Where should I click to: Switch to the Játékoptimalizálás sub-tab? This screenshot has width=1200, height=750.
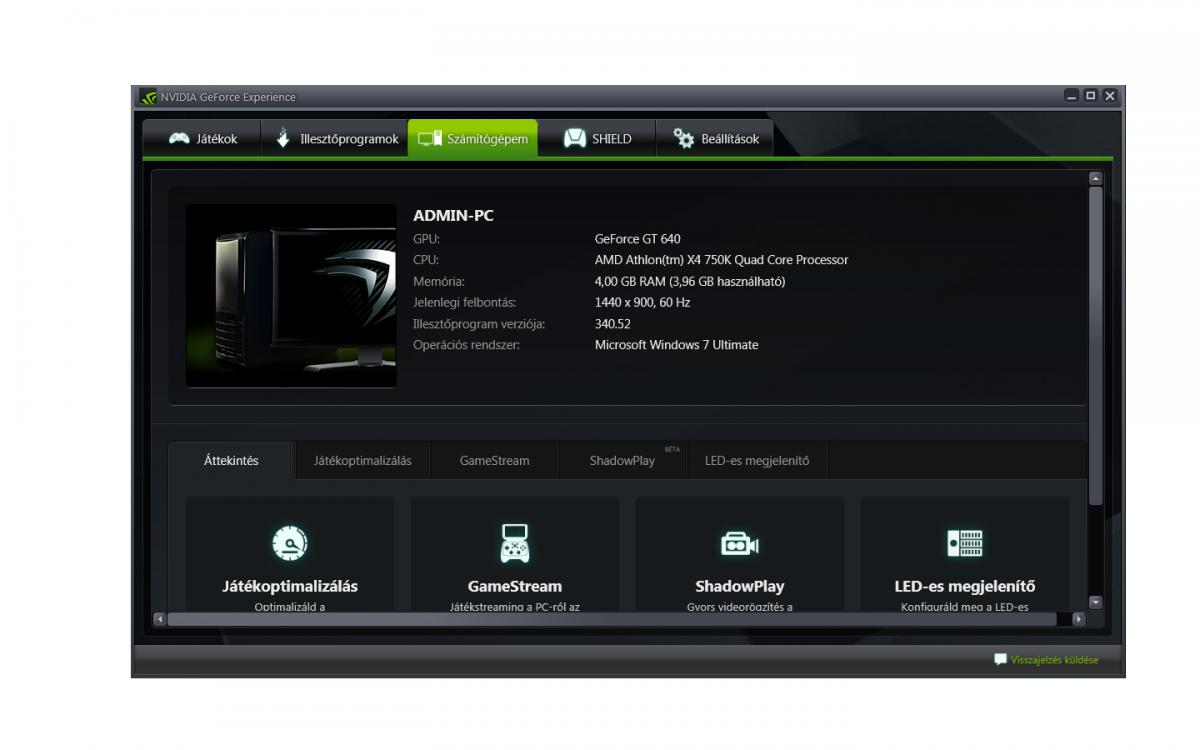coord(363,461)
